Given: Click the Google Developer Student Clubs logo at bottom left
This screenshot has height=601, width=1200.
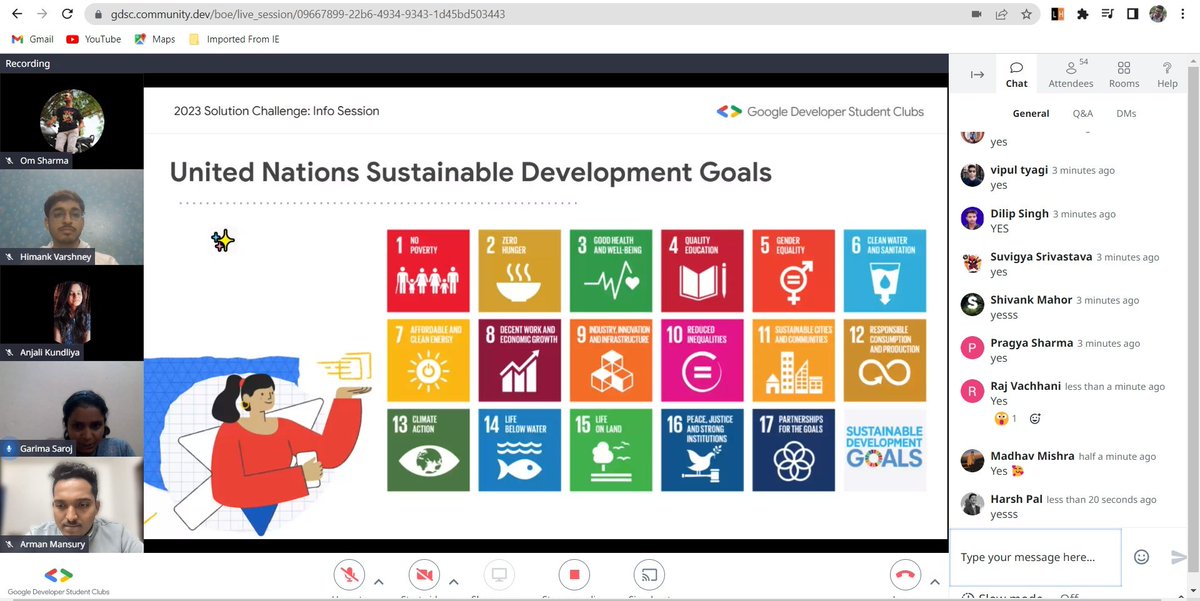Looking at the screenshot, I should point(59,580).
